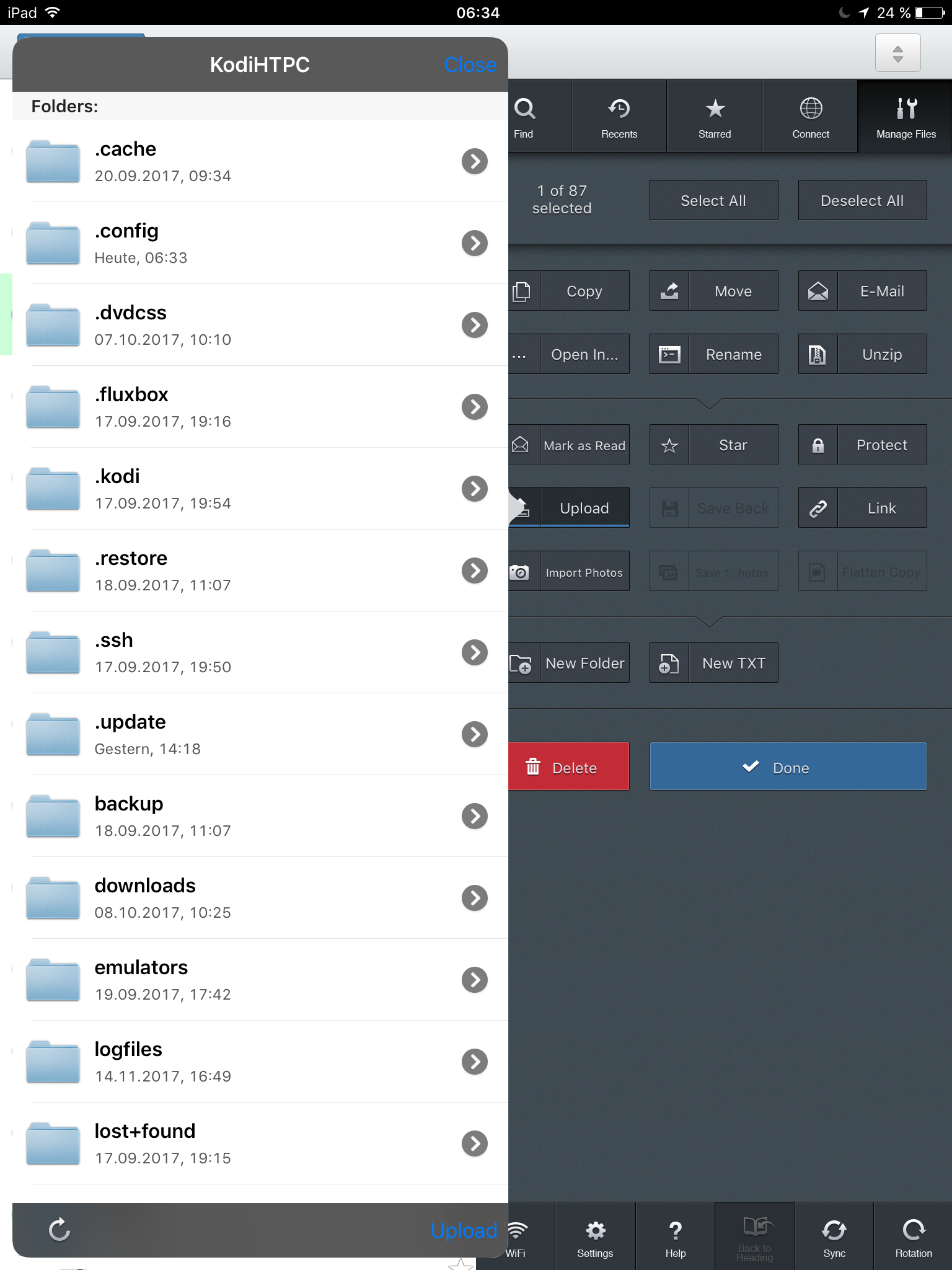Expand the .dvdcss folder chevron
Image resolution: width=952 pixels, height=1270 pixels.
tap(475, 325)
